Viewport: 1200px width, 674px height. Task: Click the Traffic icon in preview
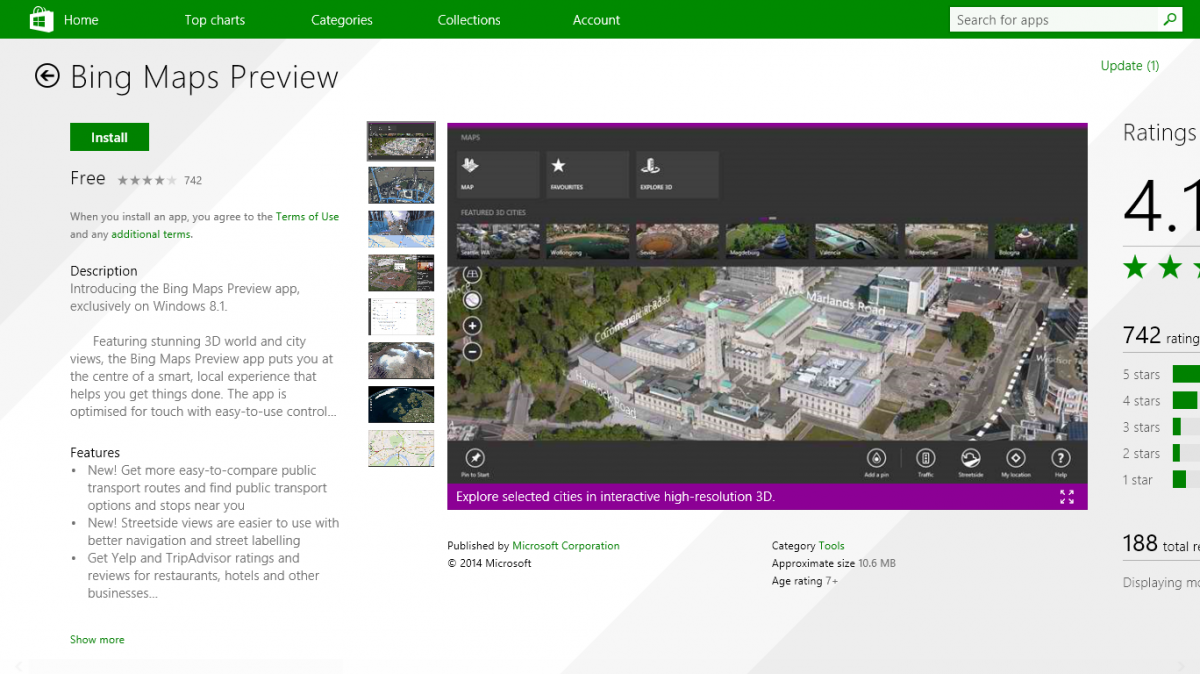pyautogui.click(x=926, y=458)
